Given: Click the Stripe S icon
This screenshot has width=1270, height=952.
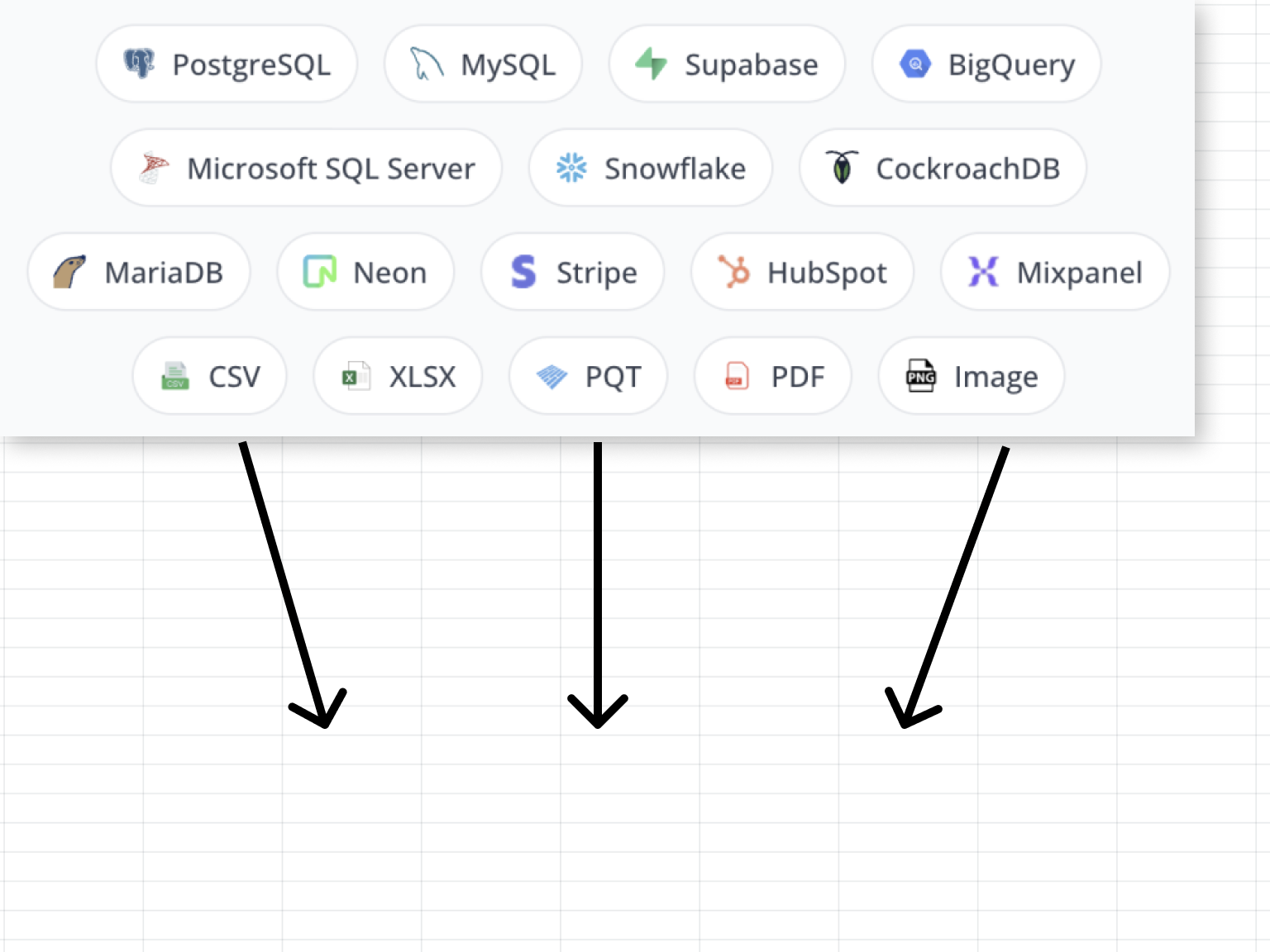Looking at the screenshot, I should click(x=524, y=272).
